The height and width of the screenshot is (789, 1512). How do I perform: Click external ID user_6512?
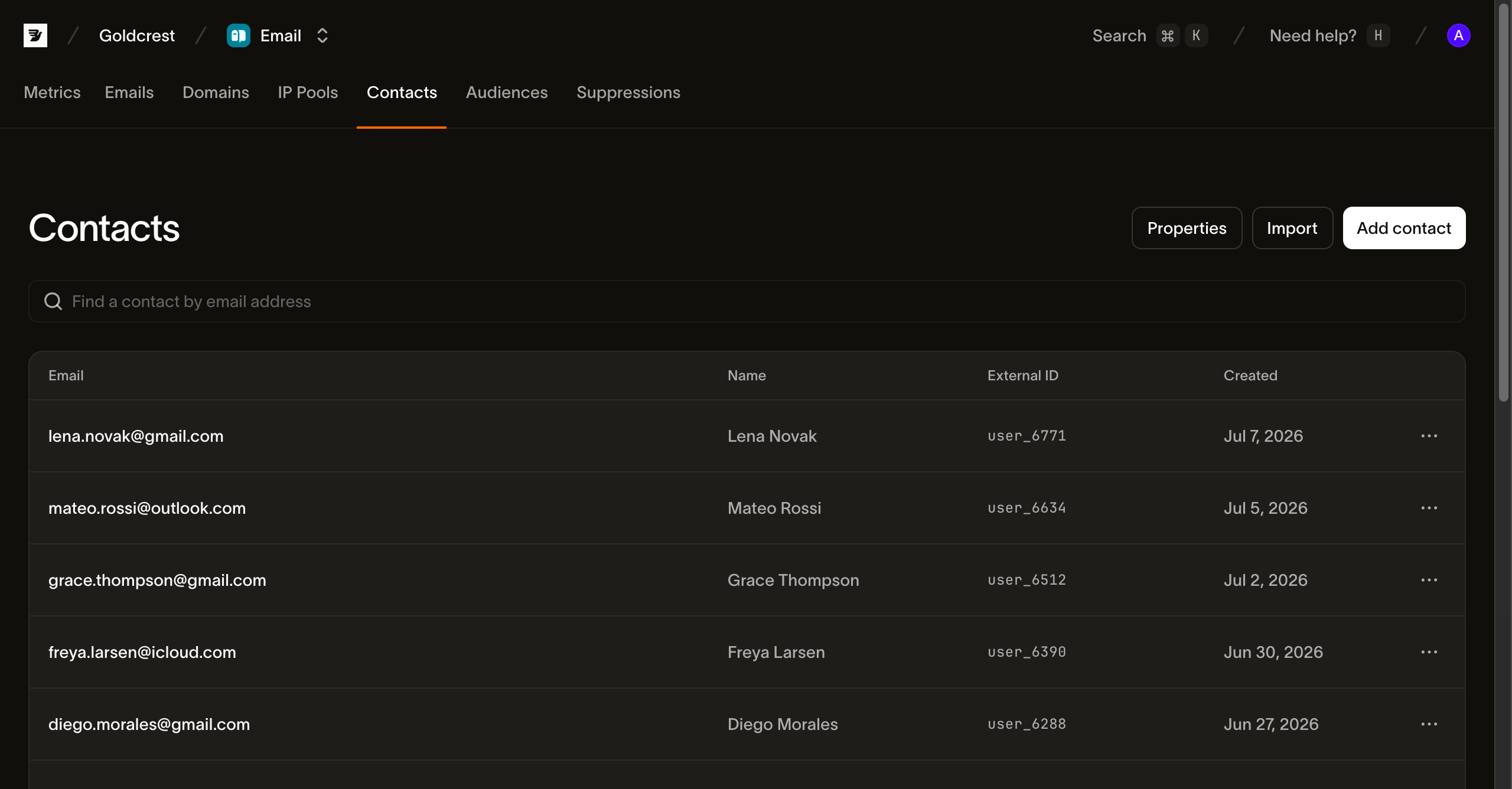tap(1027, 580)
